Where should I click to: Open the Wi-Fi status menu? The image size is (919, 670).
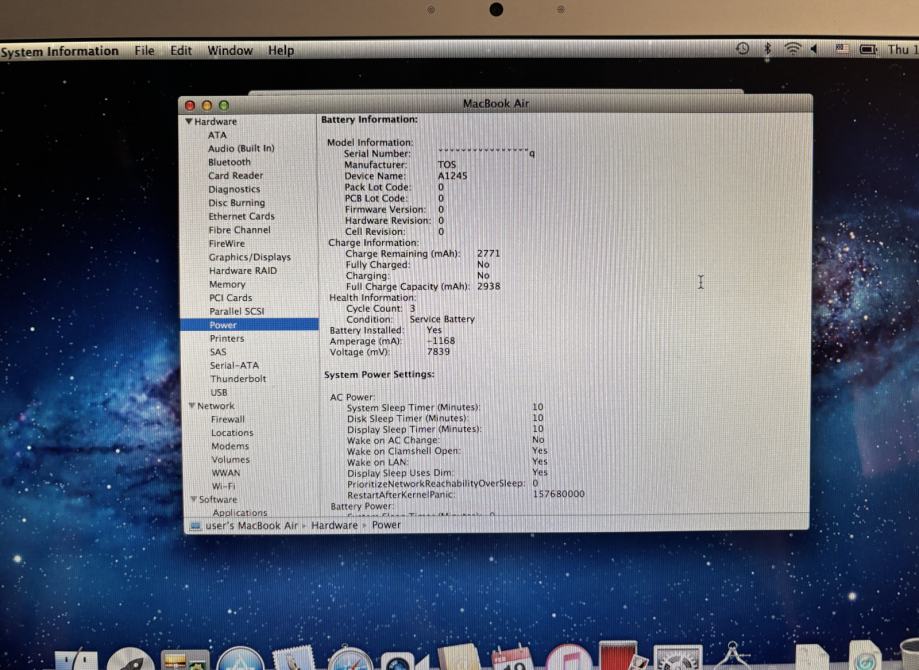click(792, 49)
